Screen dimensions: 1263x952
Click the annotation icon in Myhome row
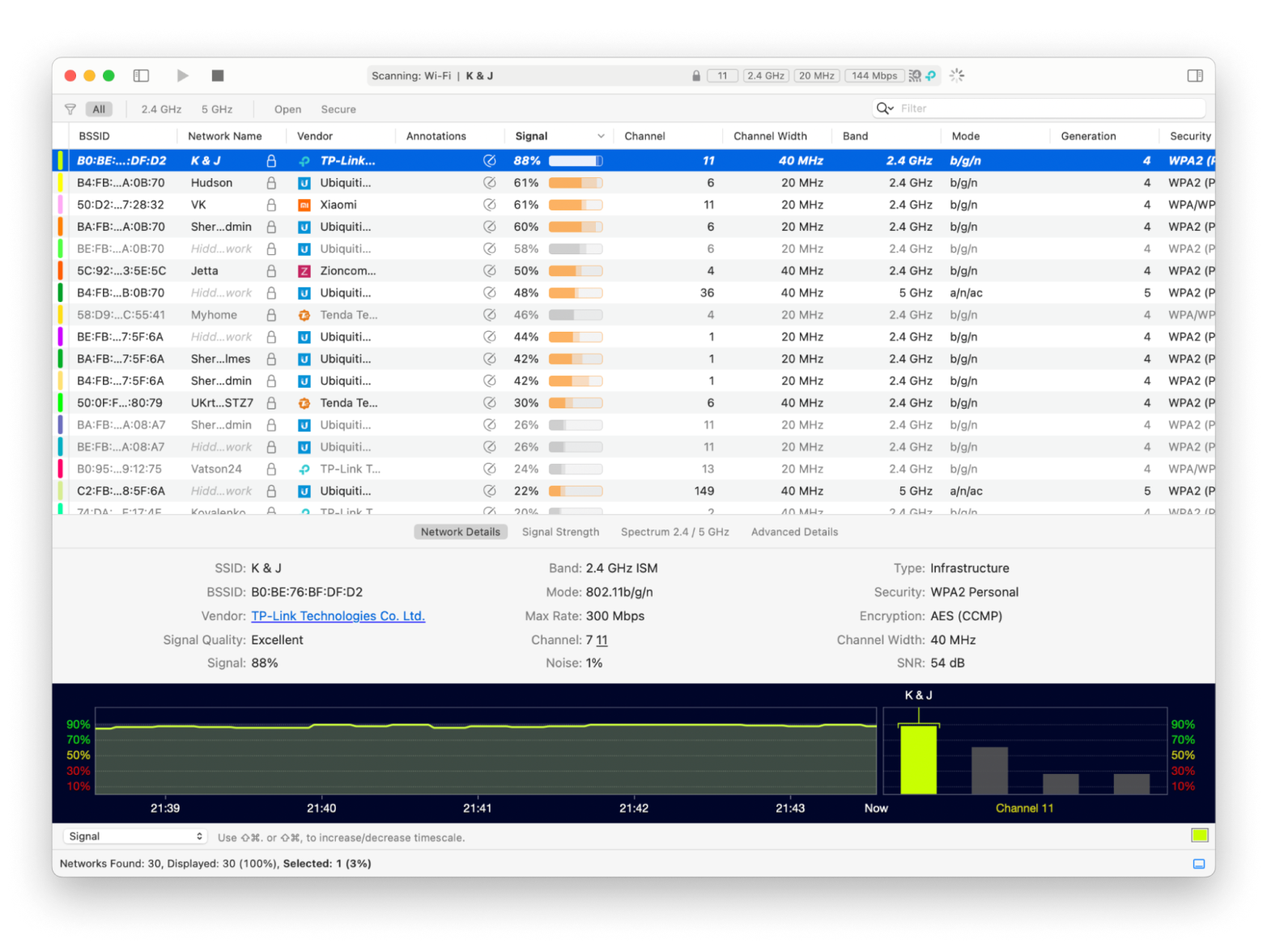click(490, 315)
